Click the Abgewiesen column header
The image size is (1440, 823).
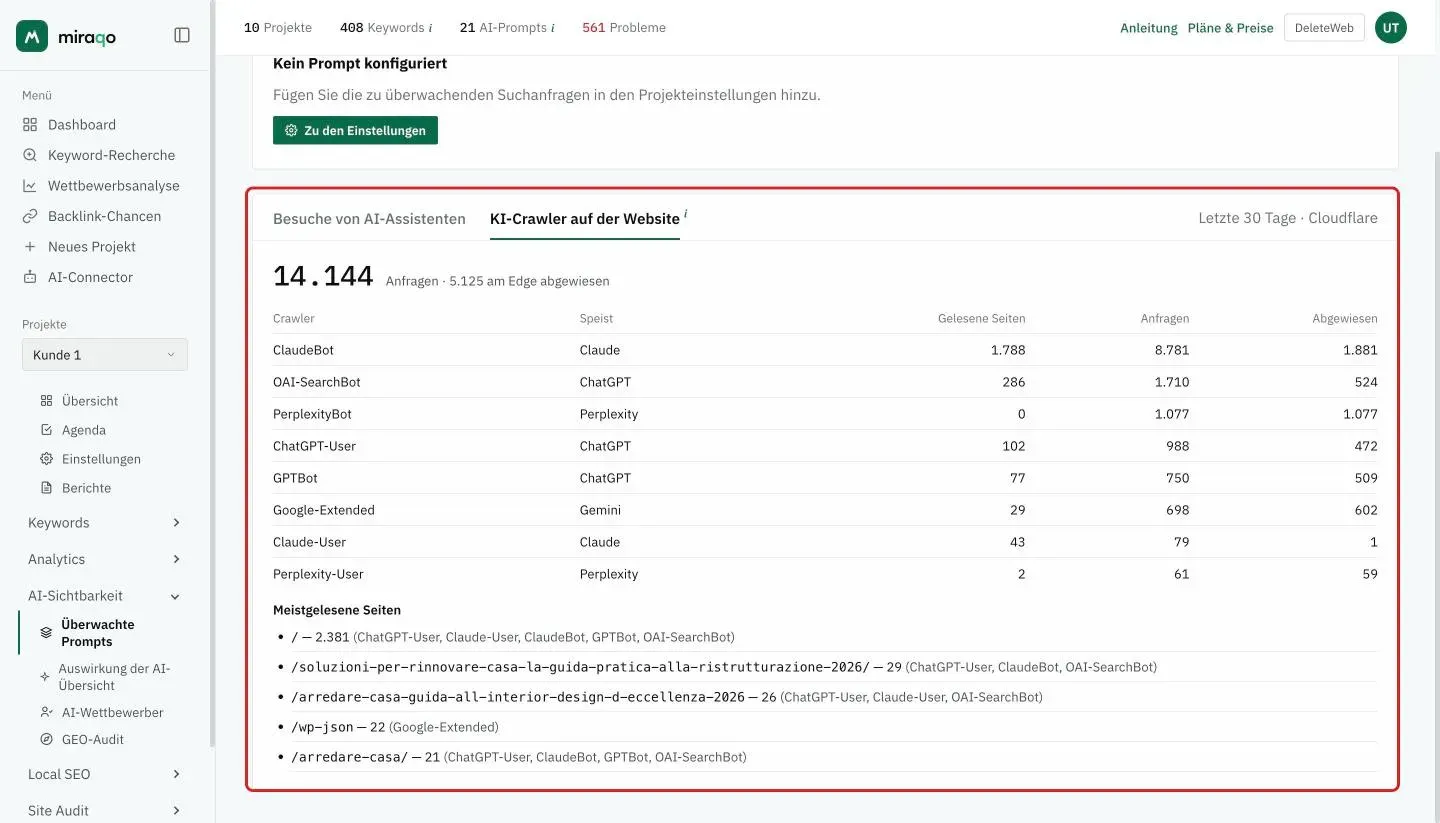(1345, 319)
